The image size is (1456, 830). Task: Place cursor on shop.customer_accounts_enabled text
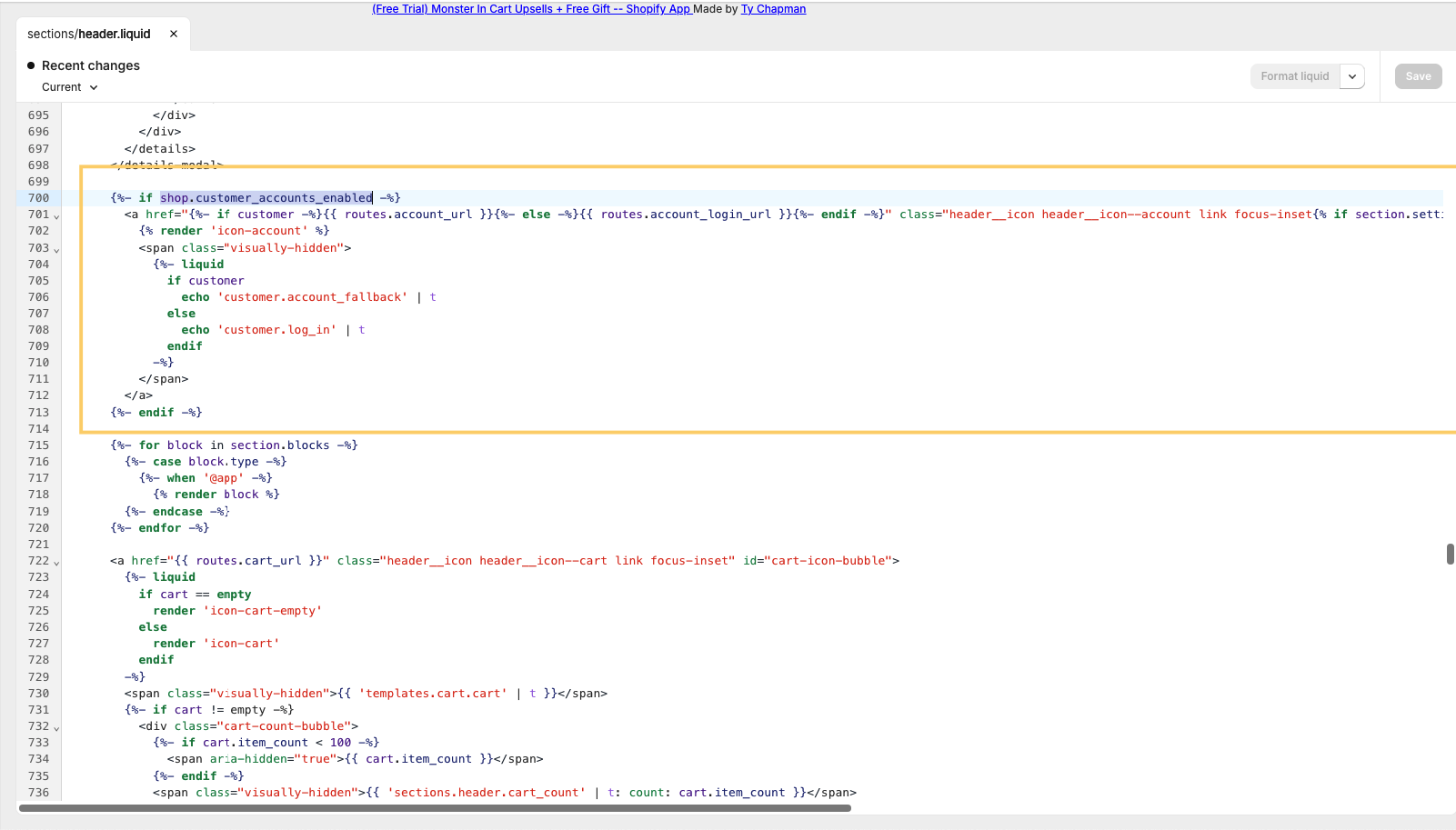[x=266, y=198]
